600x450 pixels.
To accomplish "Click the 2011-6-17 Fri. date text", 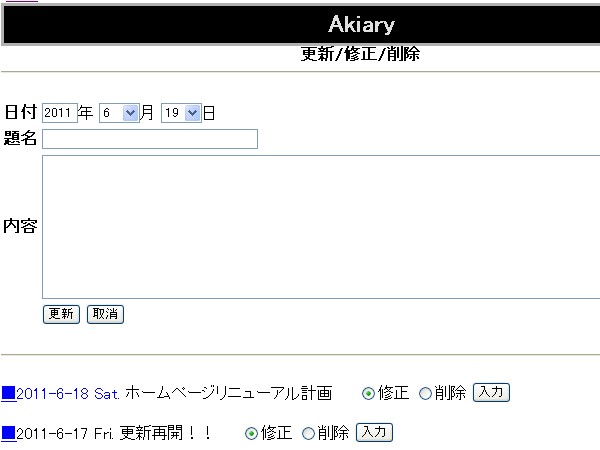I will (x=65, y=434).
